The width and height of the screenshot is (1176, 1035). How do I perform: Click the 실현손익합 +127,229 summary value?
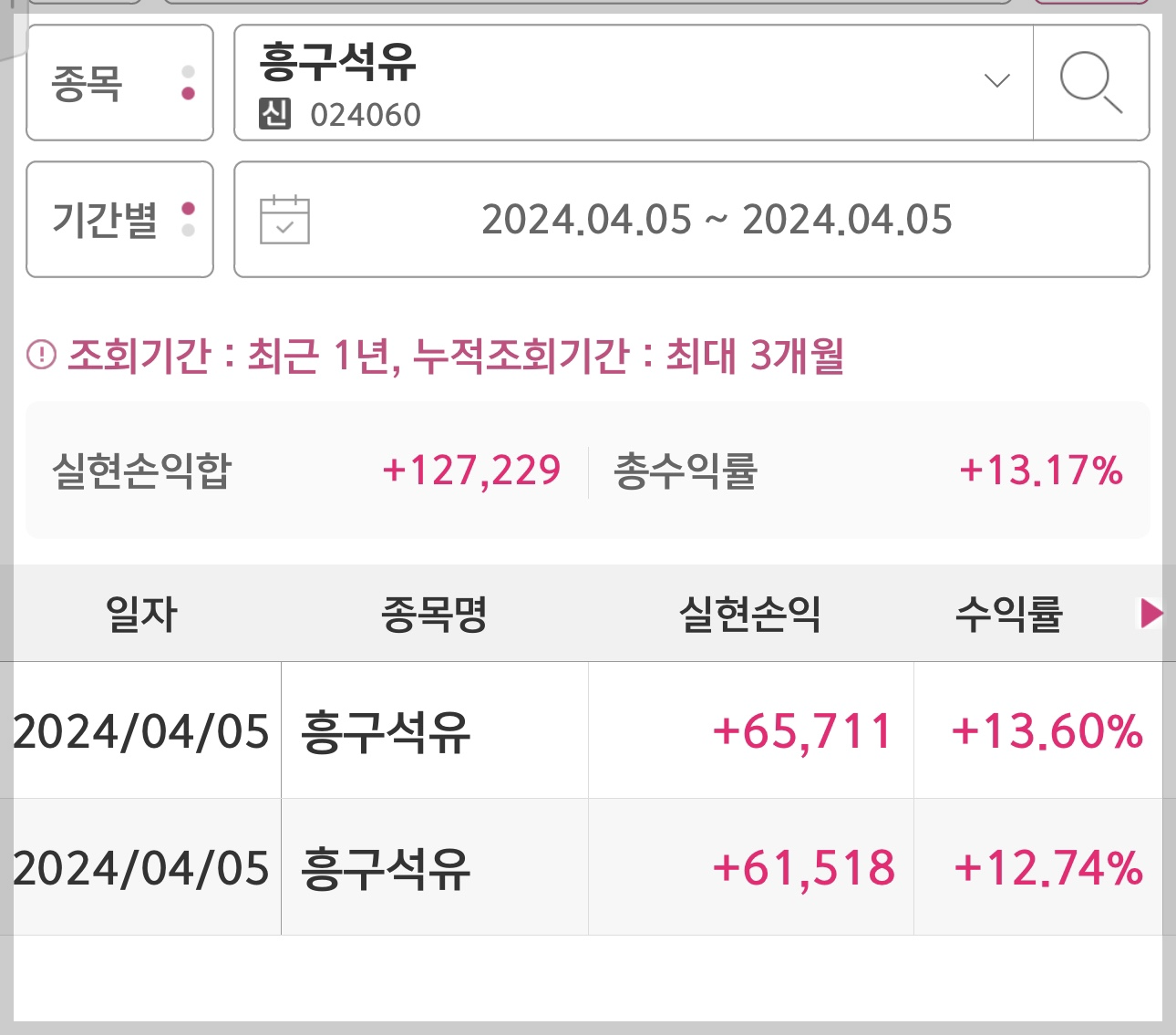(471, 471)
